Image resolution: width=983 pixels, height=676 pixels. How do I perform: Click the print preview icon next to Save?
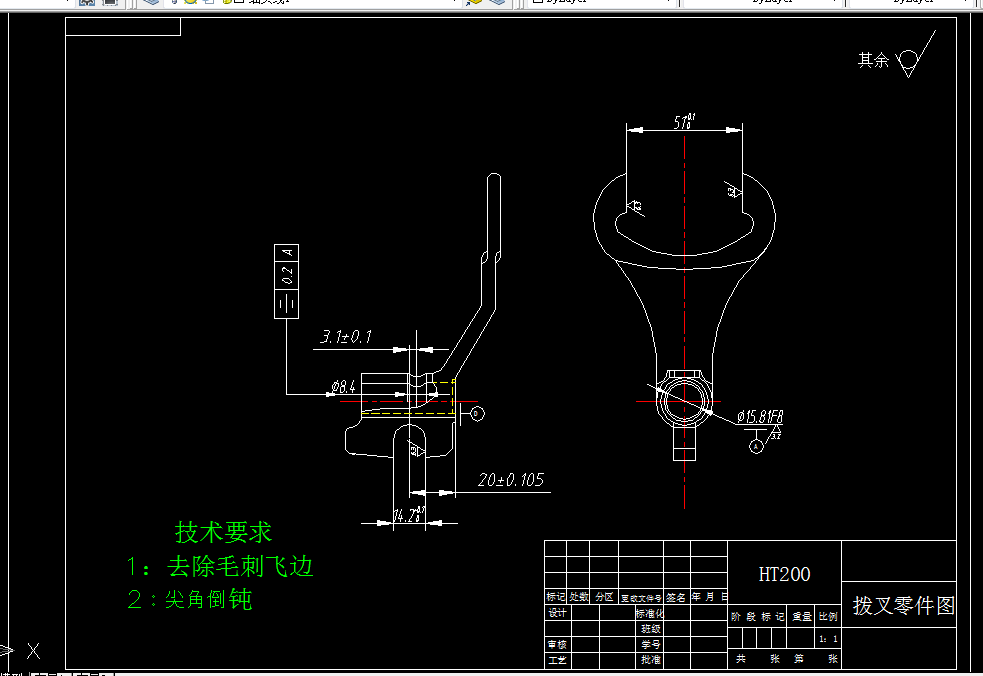pyautogui.click(x=108, y=3)
